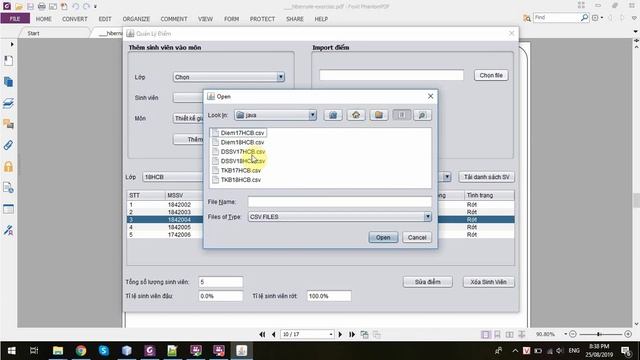
Task: Open the Pages panel in left sidebar
Action: click(x=8, y=82)
